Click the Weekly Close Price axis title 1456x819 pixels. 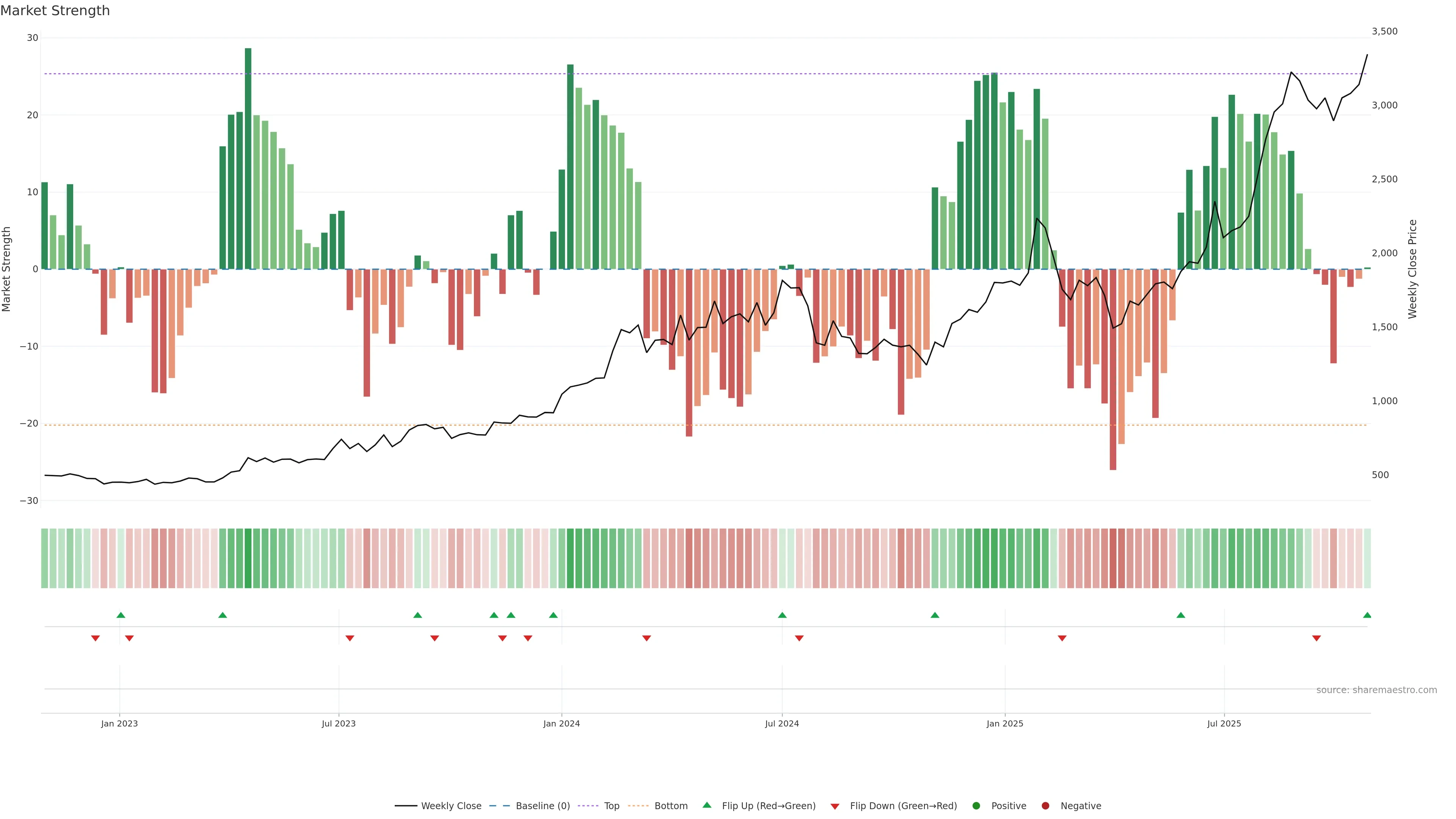[1412, 269]
